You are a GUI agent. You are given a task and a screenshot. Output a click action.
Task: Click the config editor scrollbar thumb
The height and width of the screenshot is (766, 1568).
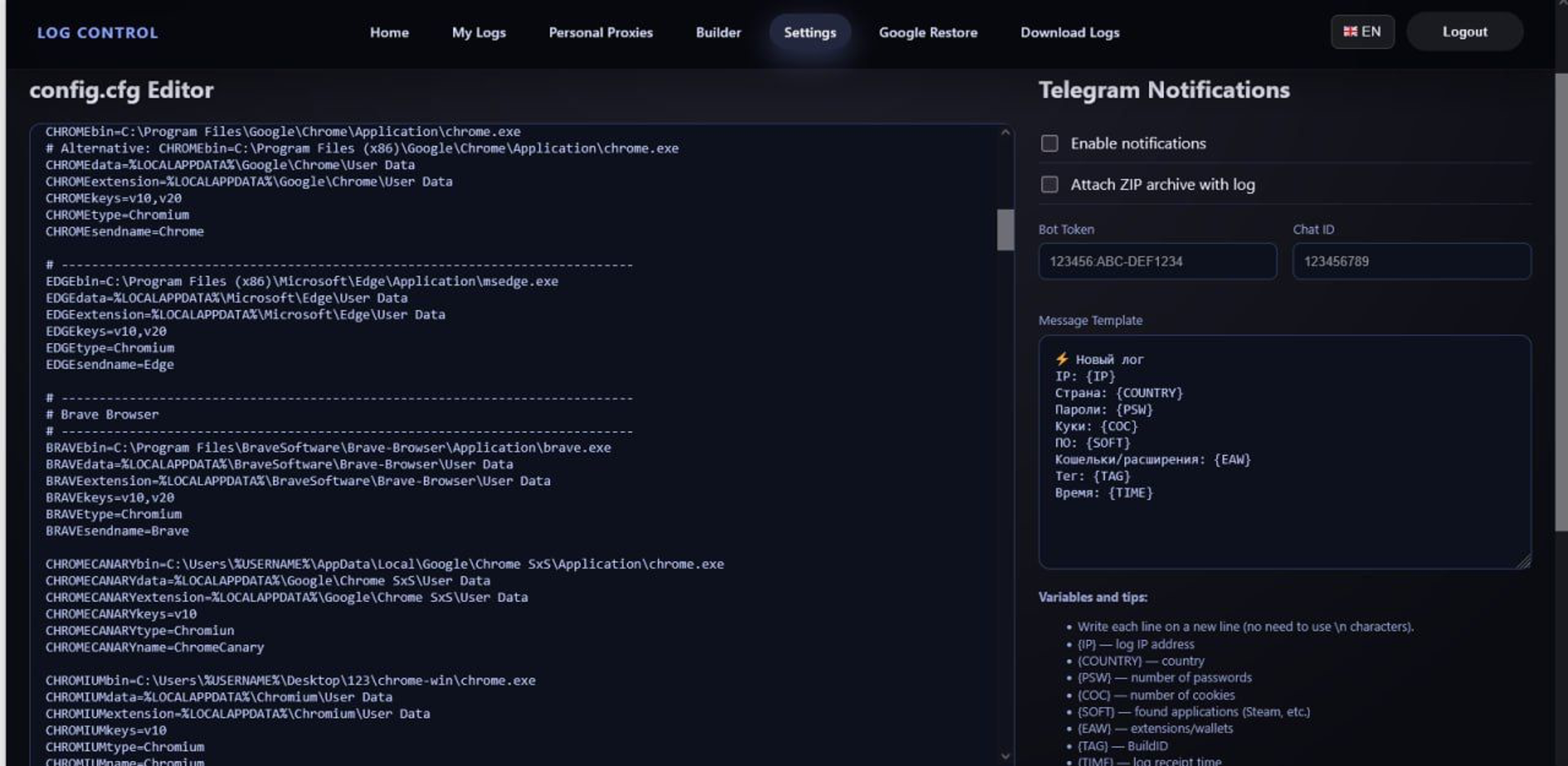1005,229
